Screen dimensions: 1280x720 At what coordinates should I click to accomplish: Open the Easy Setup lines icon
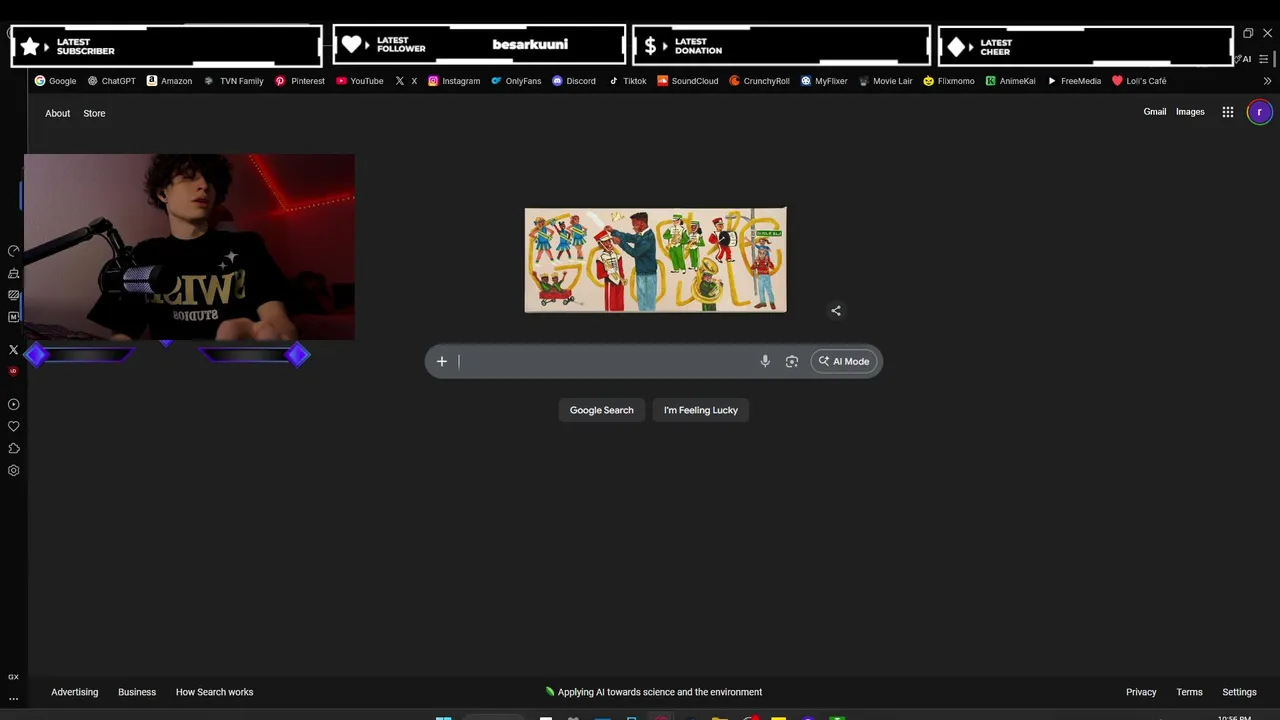coord(1264,59)
